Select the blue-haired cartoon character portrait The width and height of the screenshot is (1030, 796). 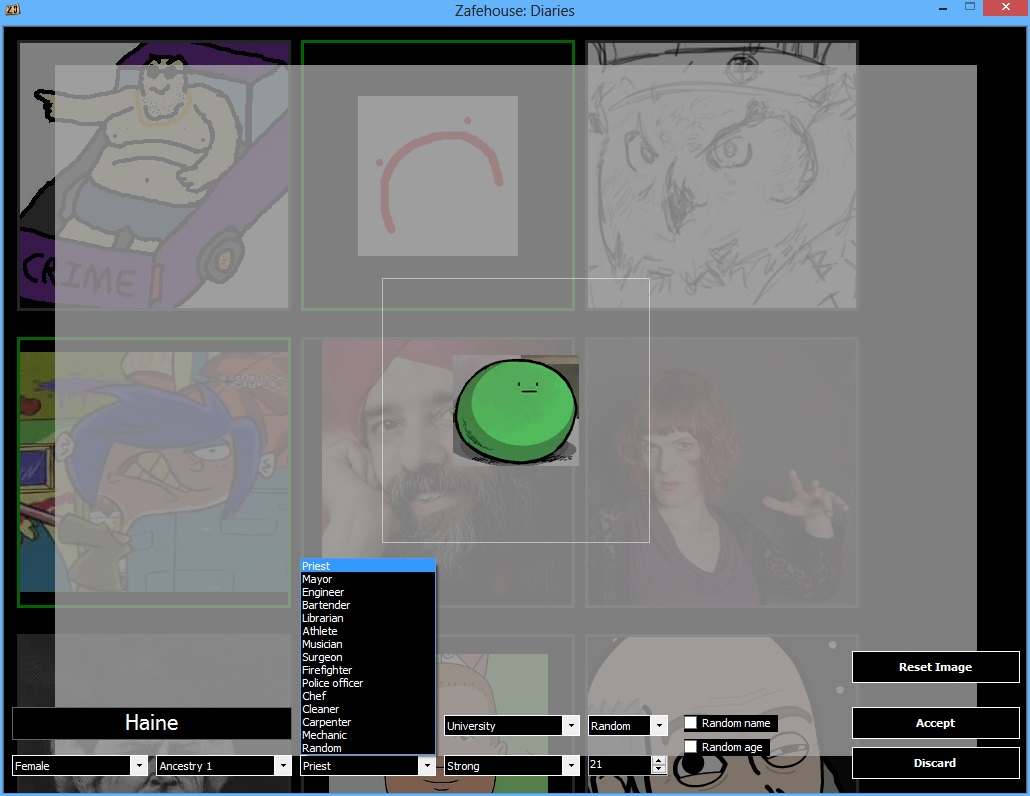click(154, 472)
